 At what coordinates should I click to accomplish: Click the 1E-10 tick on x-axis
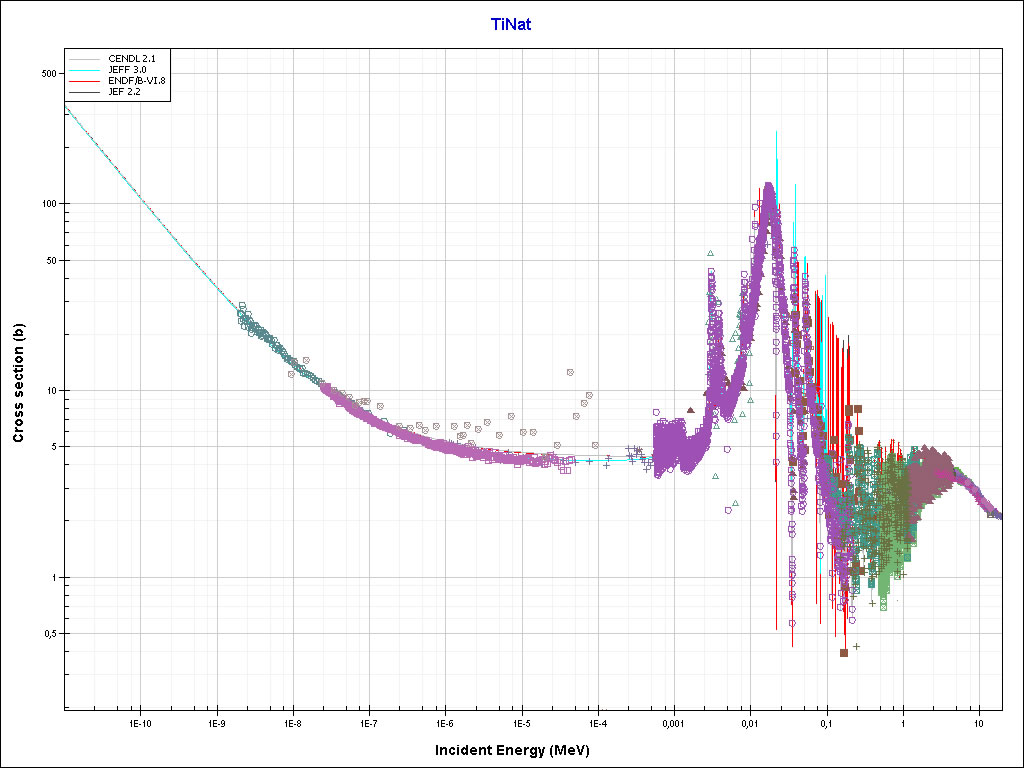[x=140, y=722]
